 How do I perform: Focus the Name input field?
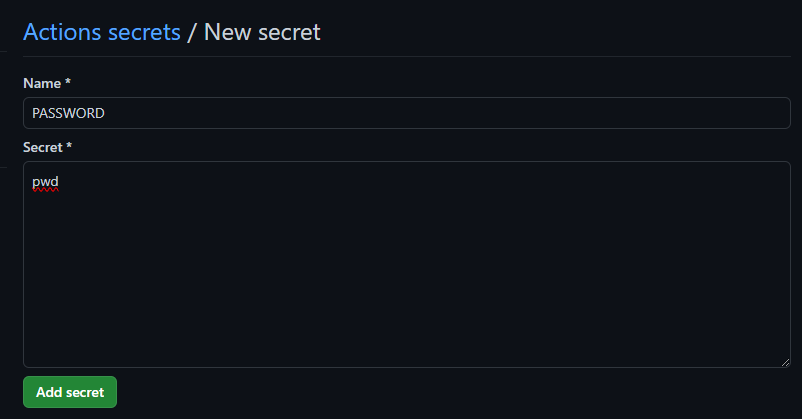[x=407, y=113]
